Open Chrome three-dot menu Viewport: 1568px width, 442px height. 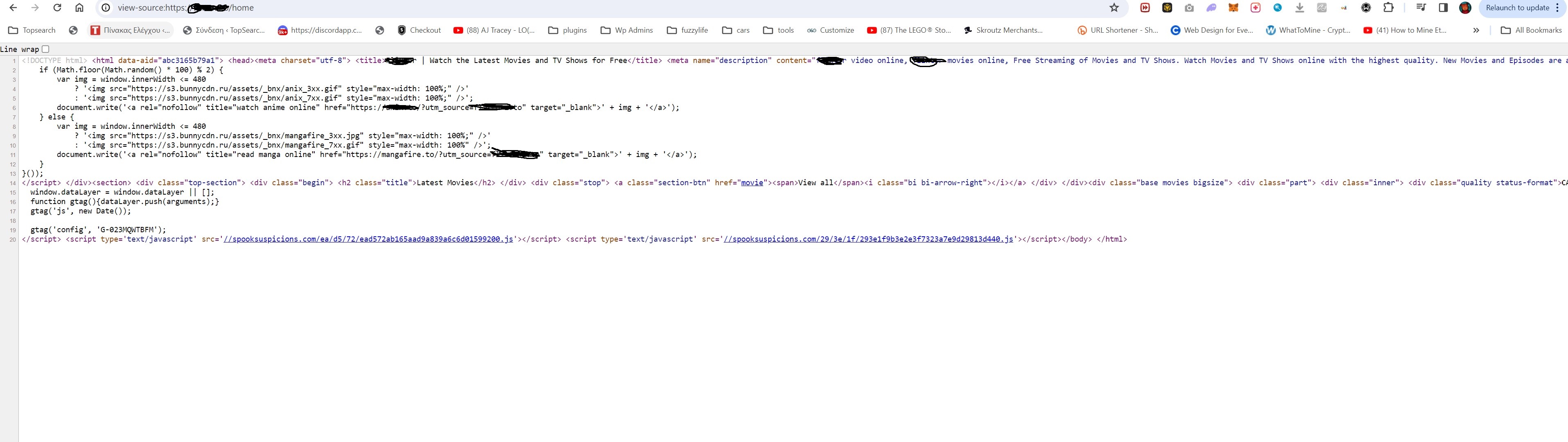click(1557, 8)
